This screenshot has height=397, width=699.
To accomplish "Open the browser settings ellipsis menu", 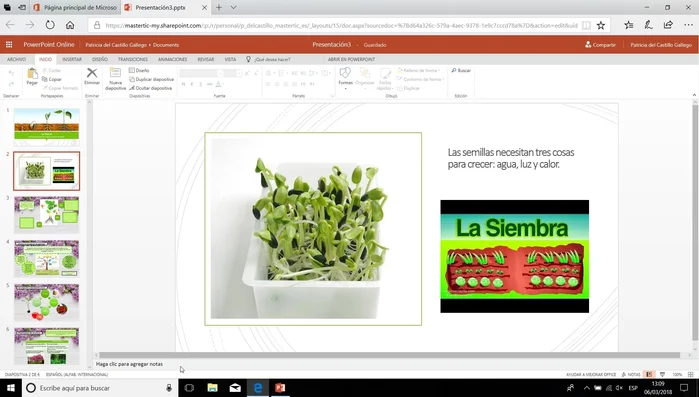I will [688, 25].
